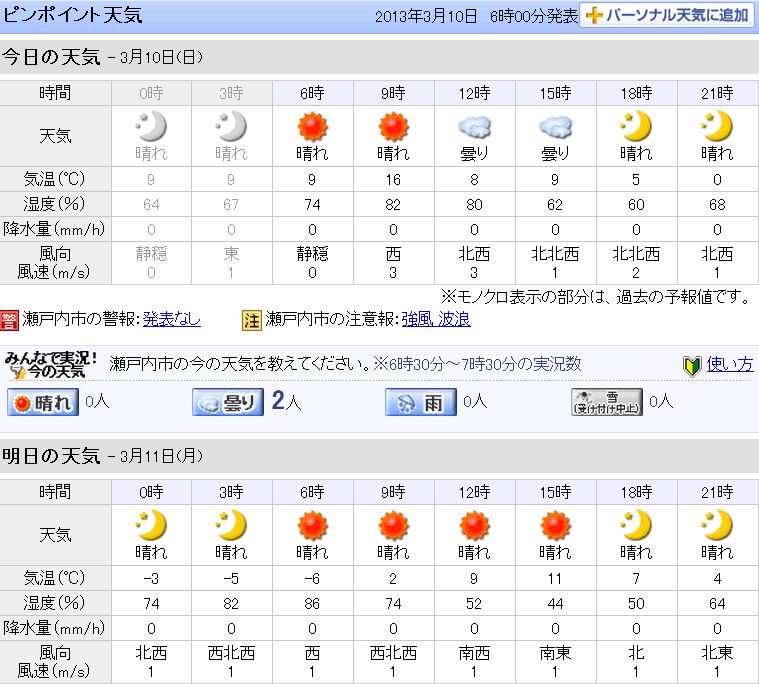Click today's 9時 humidity value 82
This screenshot has height=684, width=759.
(393, 205)
